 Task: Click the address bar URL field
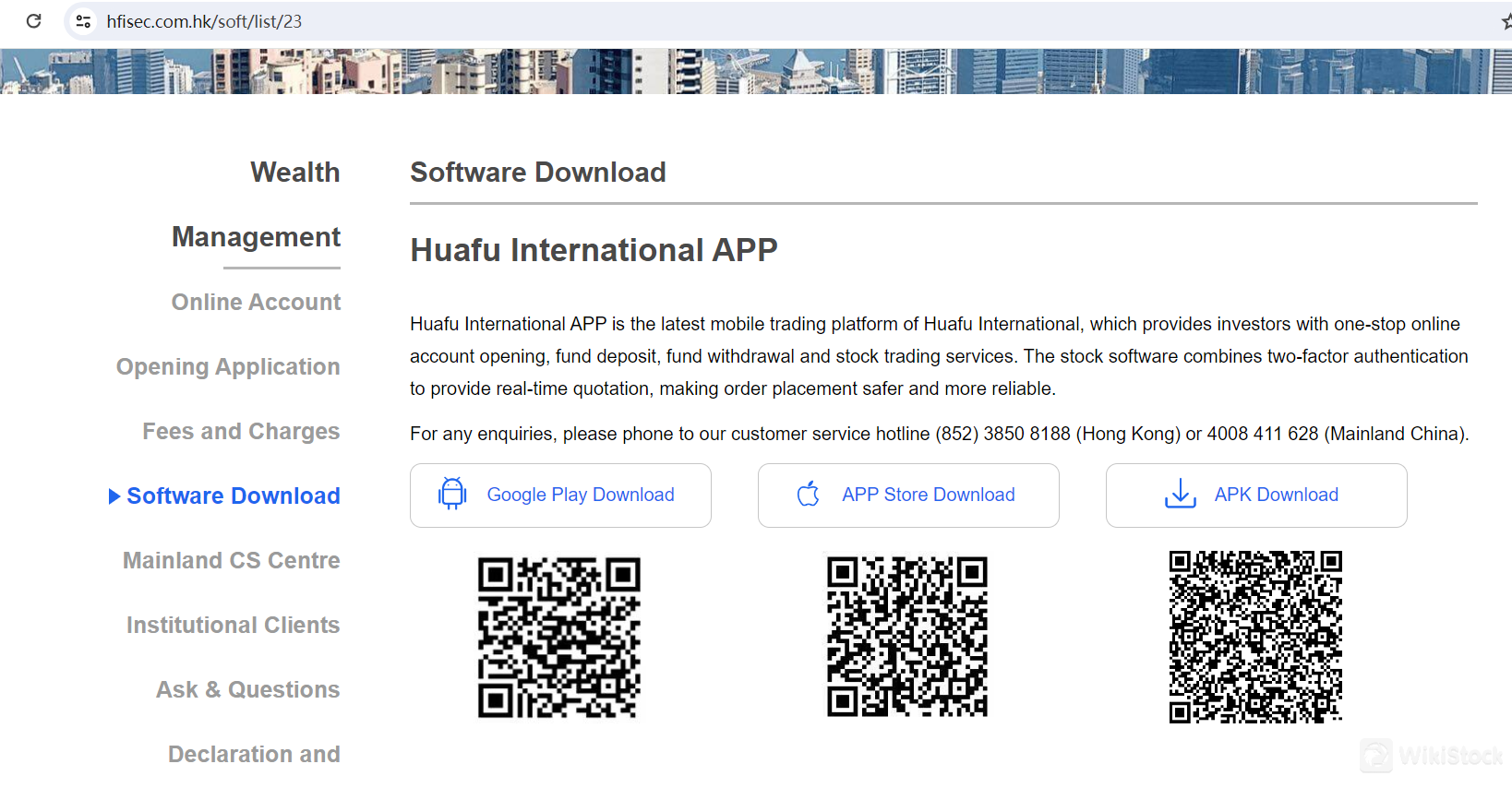click(204, 21)
